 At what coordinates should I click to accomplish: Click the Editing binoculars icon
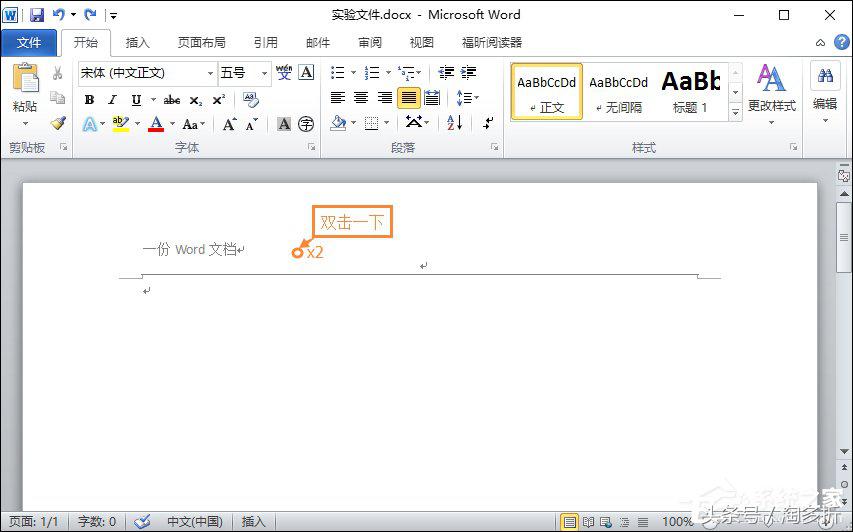click(825, 76)
